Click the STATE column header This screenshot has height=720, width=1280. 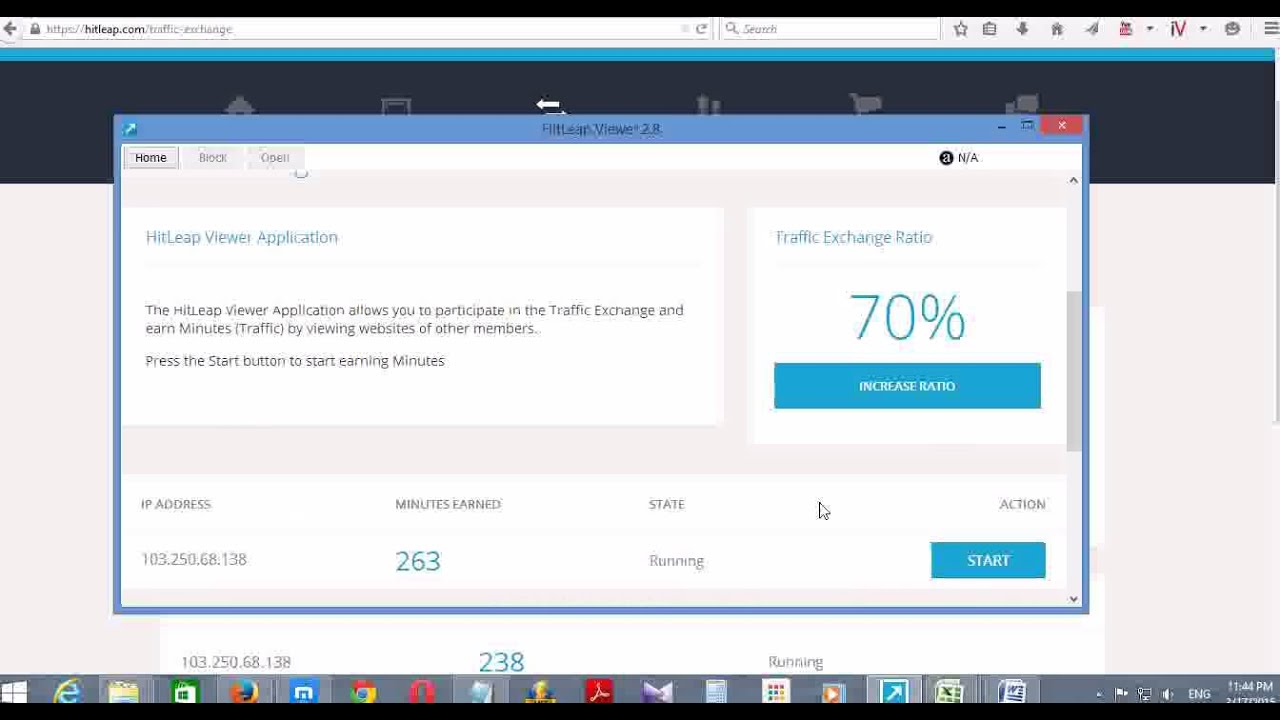[x=667, y=504]
